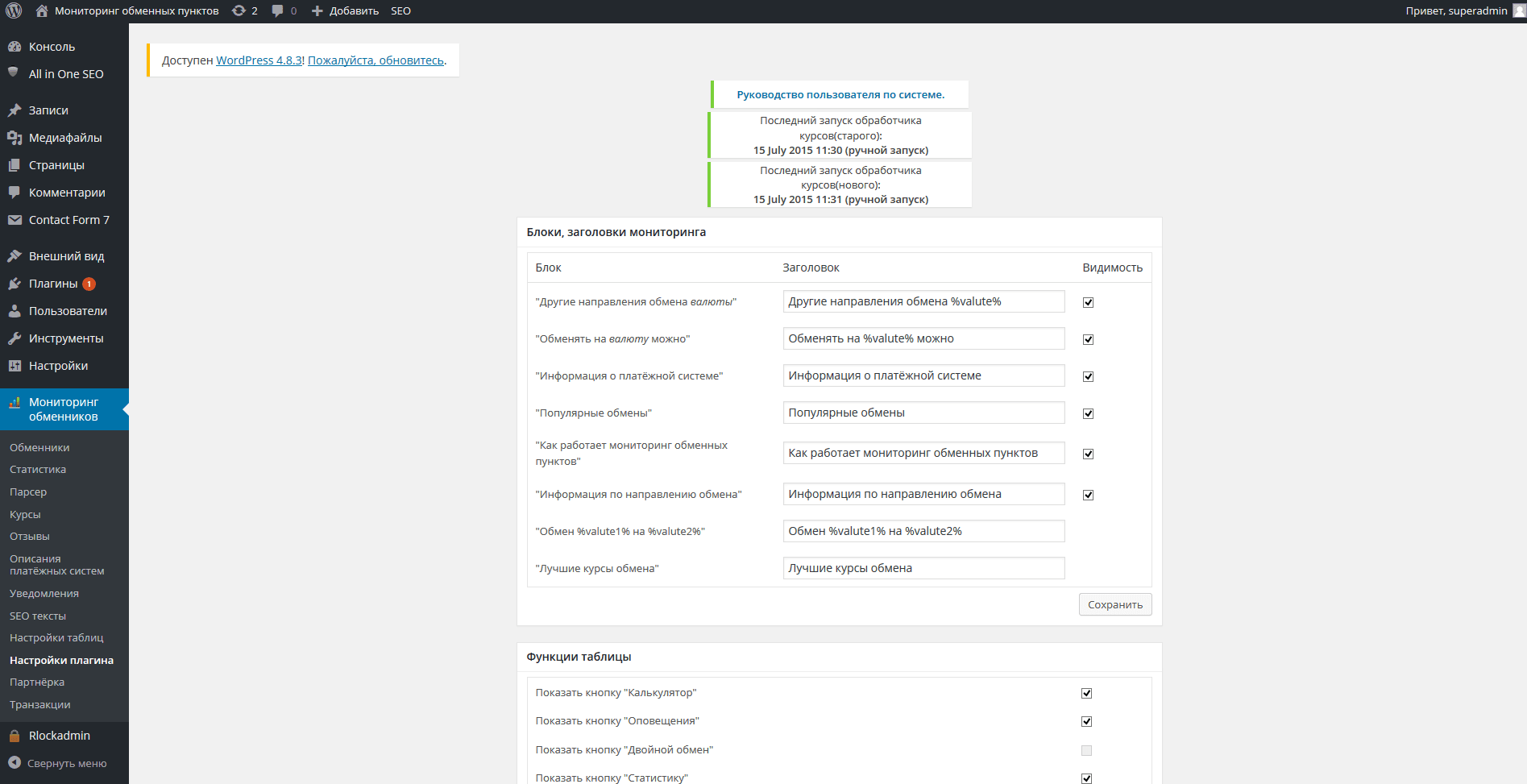Screen dimensions: 1527x784
Task: Click the Мониторинг обменников chart icon
Action: click(15, 402)
